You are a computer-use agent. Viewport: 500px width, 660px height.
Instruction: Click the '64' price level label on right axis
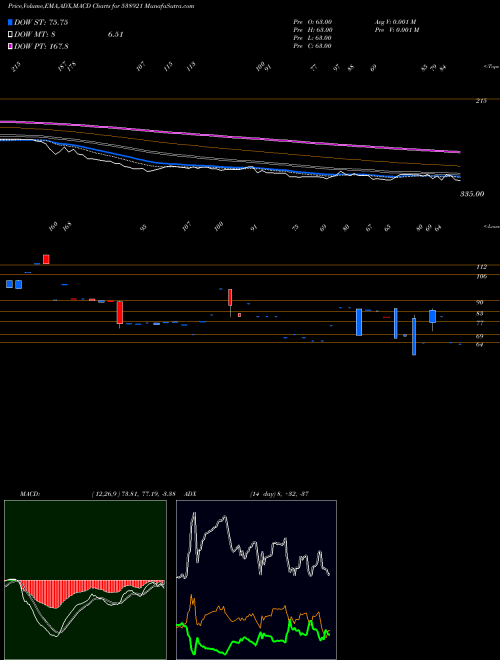point(480,345)
